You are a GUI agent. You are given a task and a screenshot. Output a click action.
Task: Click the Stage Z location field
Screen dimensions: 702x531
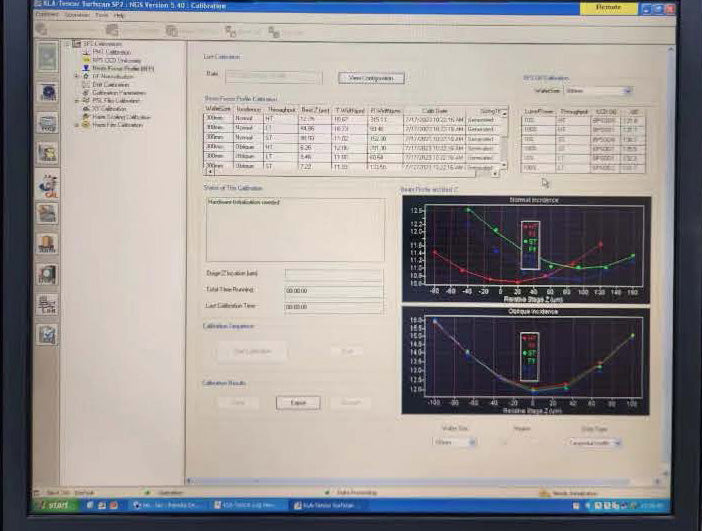click(x=334, y=274)
